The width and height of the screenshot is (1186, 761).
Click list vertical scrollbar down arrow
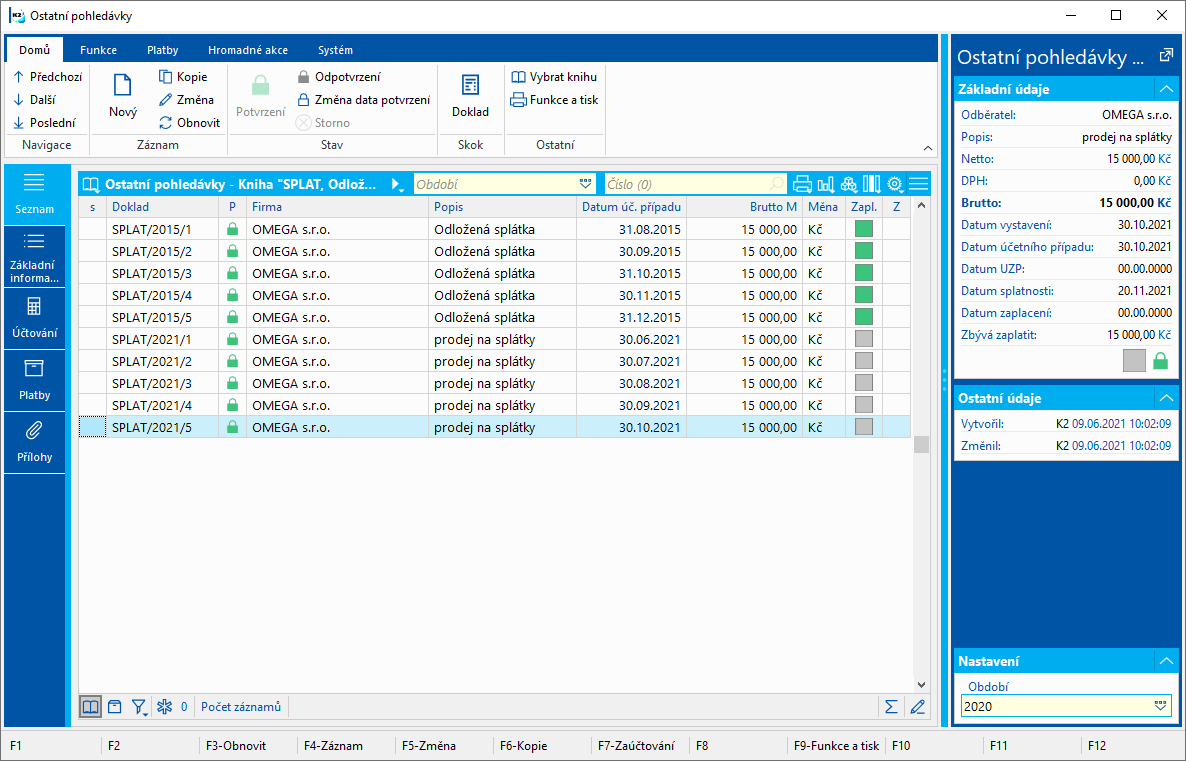click(x=921, y=685)
